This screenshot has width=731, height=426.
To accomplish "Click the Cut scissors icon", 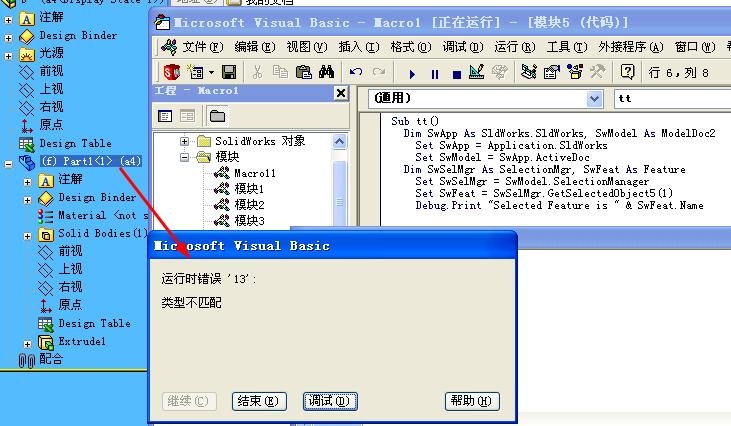I will coord(257,72).
